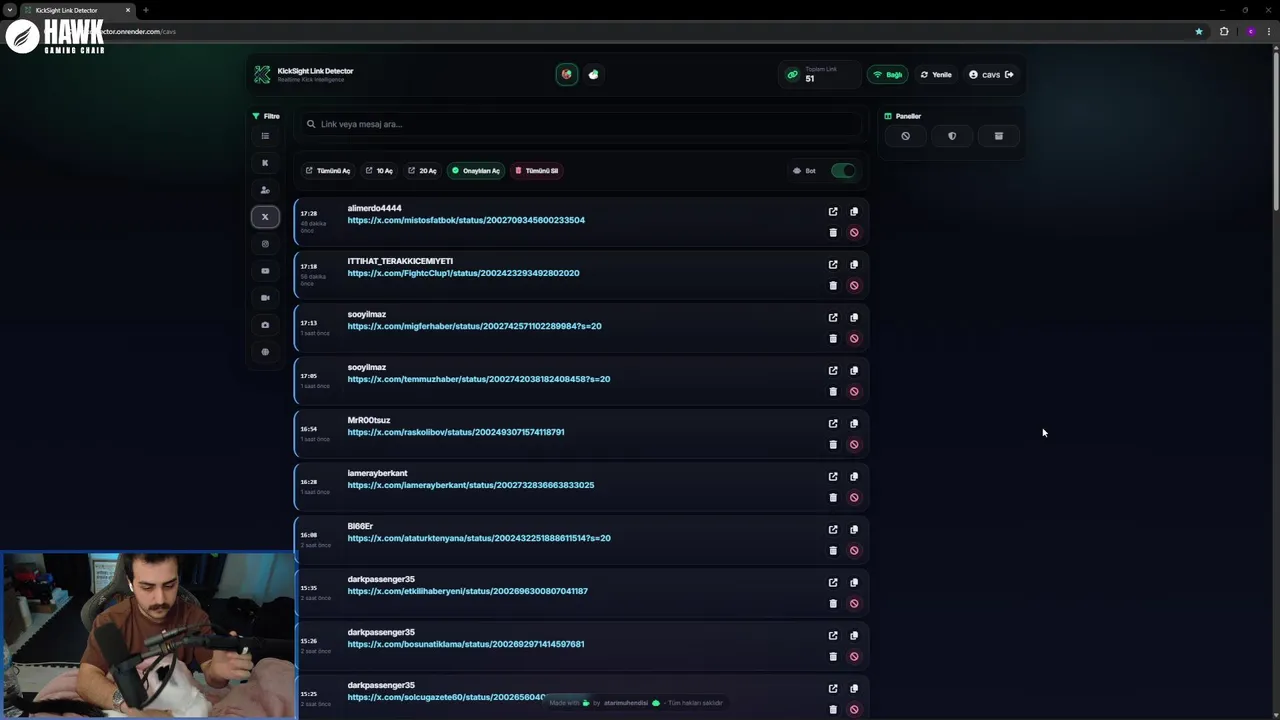Screen dimensions: 1280x720
Task: Open x.com/FightcClup1 status link
Action: tap(463, 273)
